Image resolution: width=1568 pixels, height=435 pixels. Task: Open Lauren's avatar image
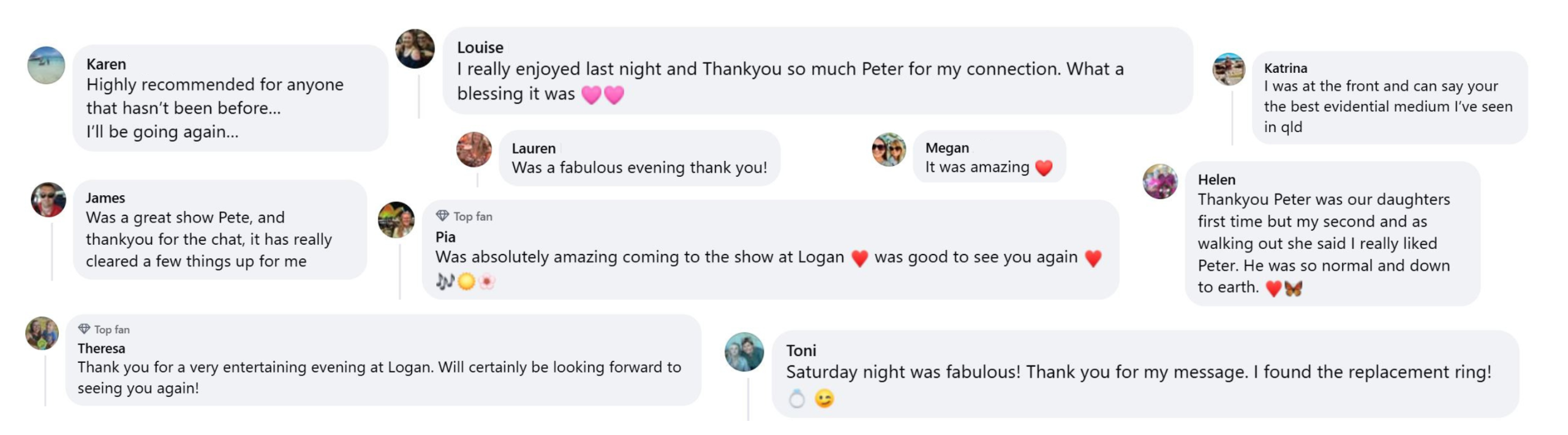(474, 149)
